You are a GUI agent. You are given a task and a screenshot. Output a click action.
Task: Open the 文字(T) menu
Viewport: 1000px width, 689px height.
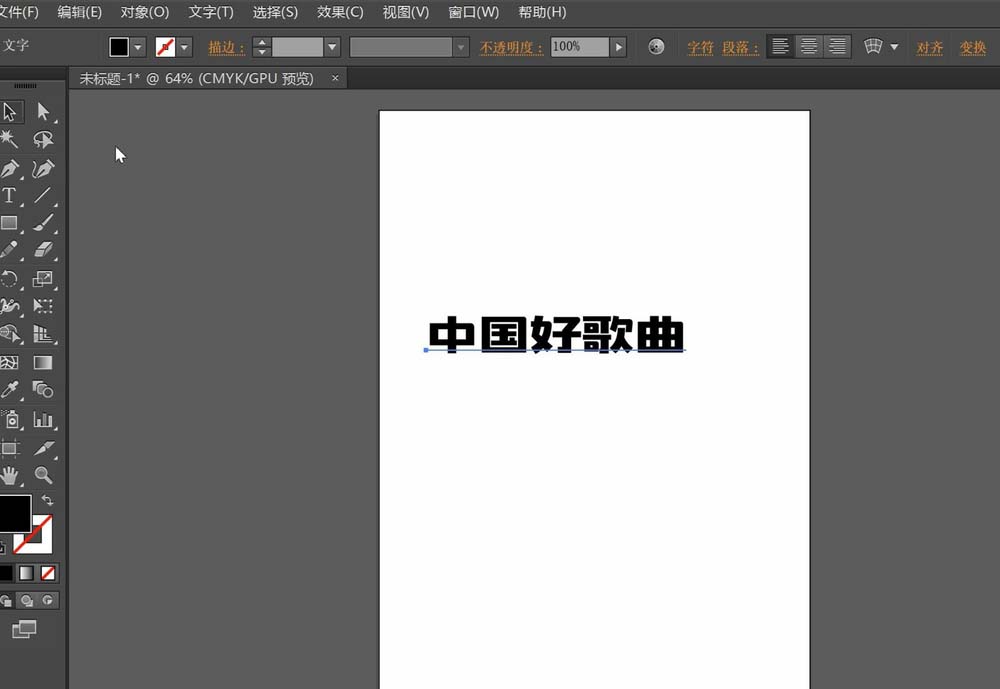211,12
